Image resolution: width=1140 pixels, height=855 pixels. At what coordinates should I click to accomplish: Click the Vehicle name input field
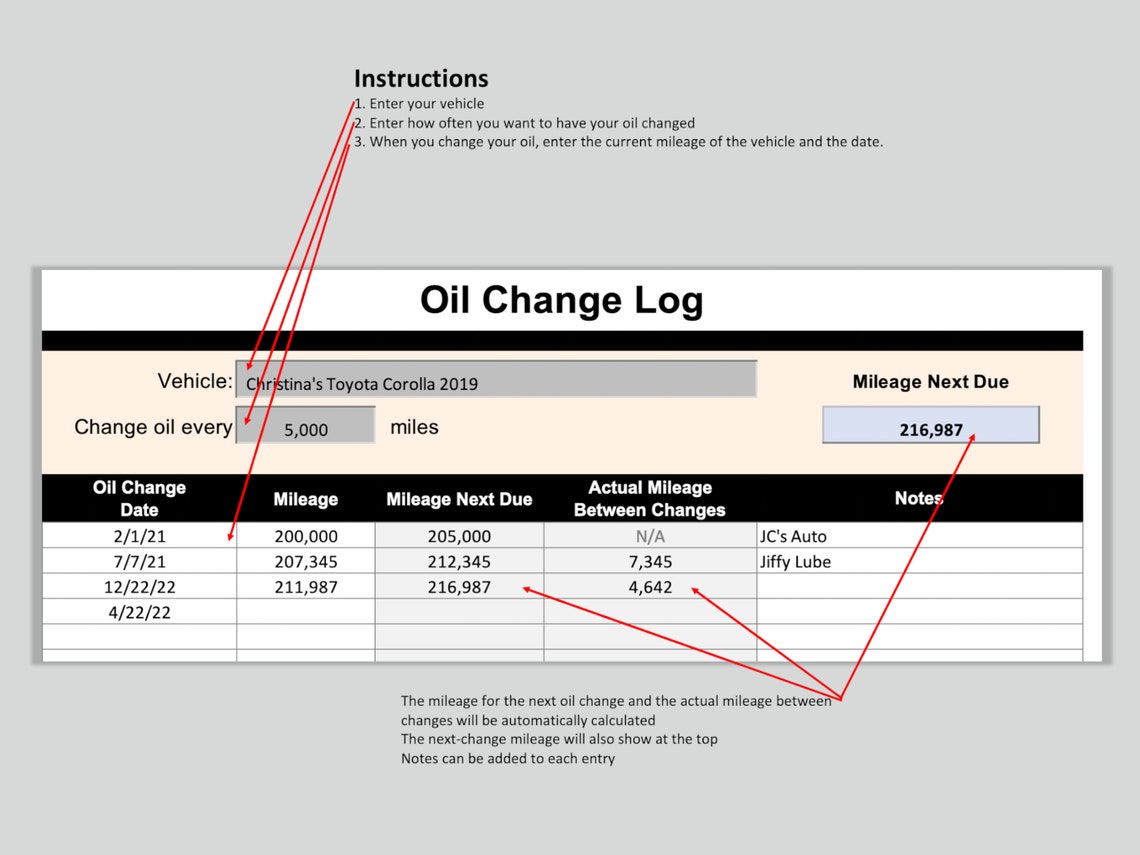tap(495, 380)
